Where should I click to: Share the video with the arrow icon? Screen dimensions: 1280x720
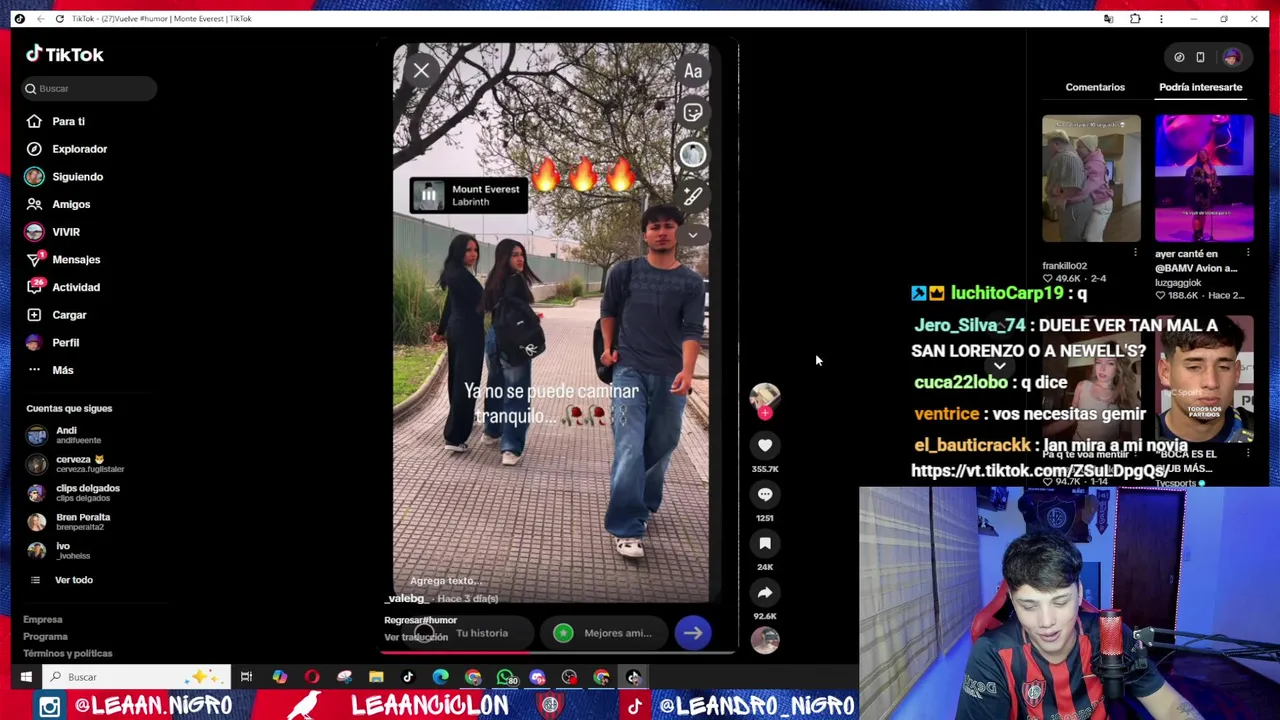point(765,592)
